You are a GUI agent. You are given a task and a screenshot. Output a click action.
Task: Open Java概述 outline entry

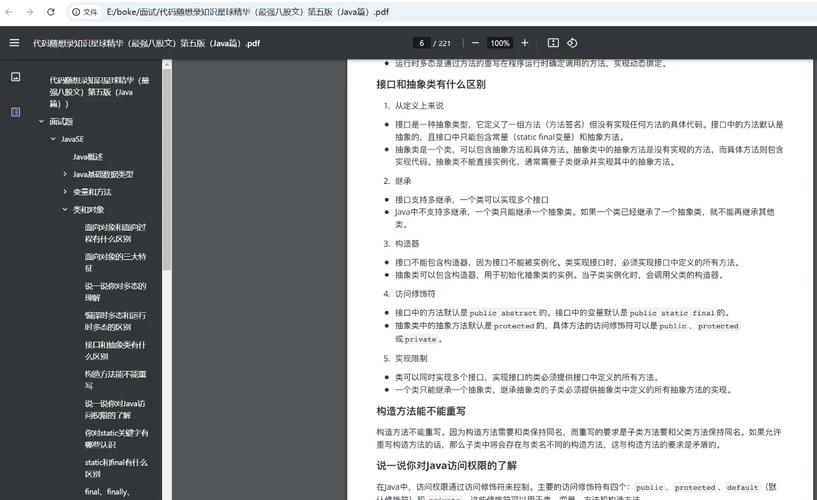[x=88, y=157]
